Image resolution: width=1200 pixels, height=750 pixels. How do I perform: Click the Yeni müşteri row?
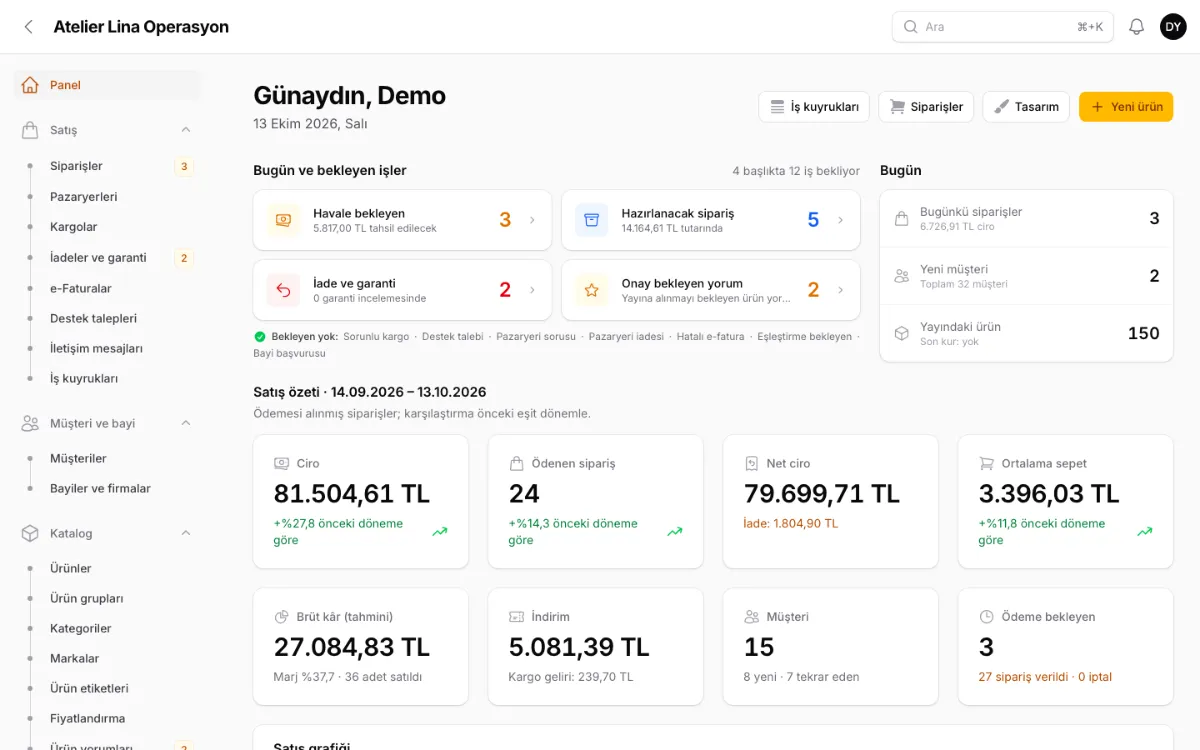click(x=1027, y=276)
